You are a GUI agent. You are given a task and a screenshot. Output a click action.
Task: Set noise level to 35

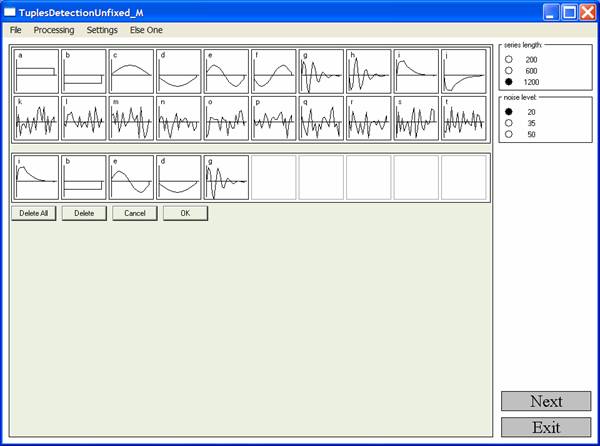click(x=509, y=123)
